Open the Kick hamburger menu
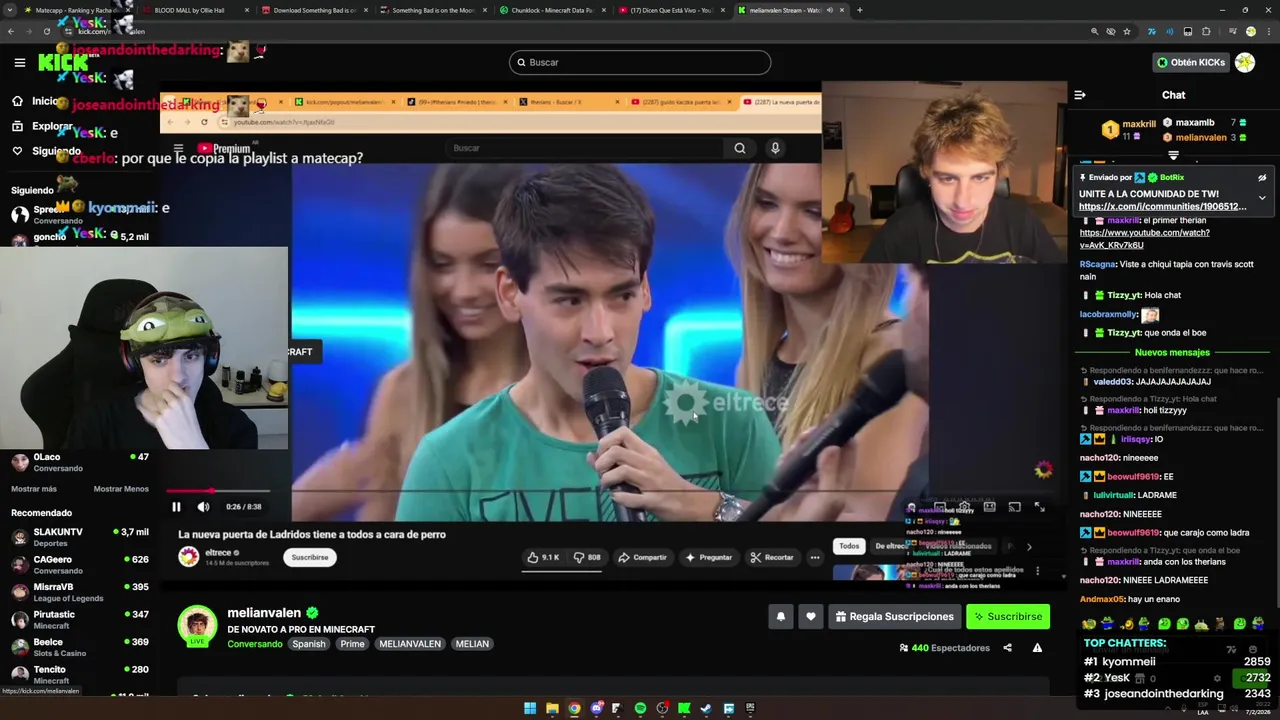This screenshot has width=1280, height=720. pyautogui.click(x=19, y=62)
